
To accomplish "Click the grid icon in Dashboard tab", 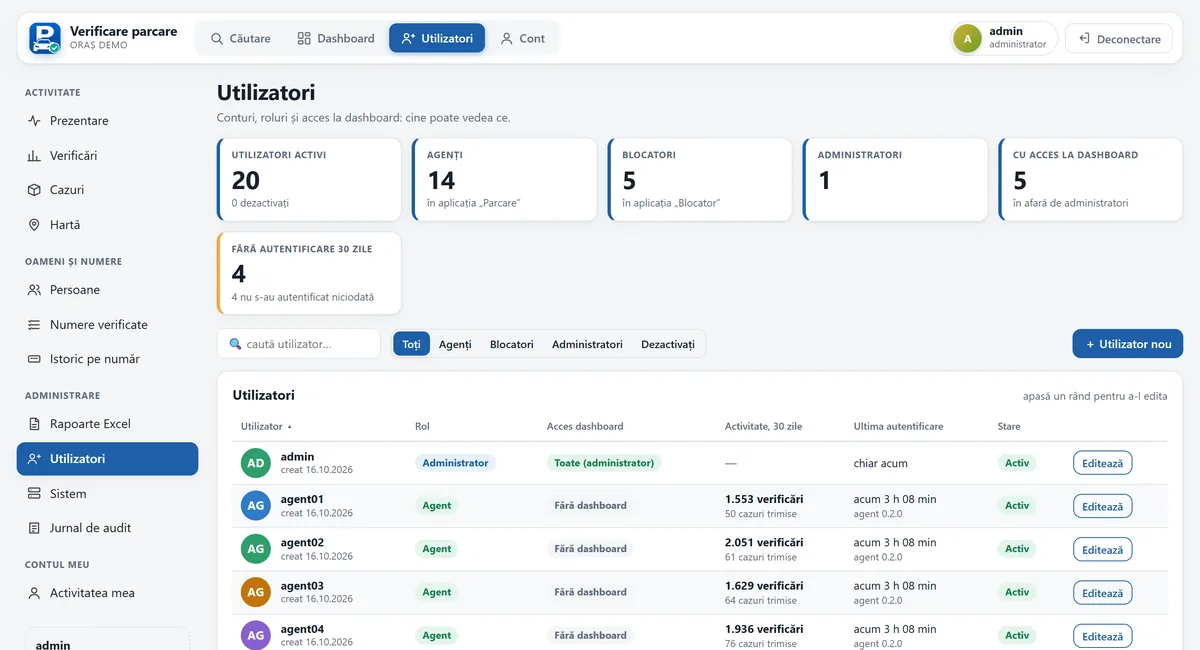I will pos(304,38).
